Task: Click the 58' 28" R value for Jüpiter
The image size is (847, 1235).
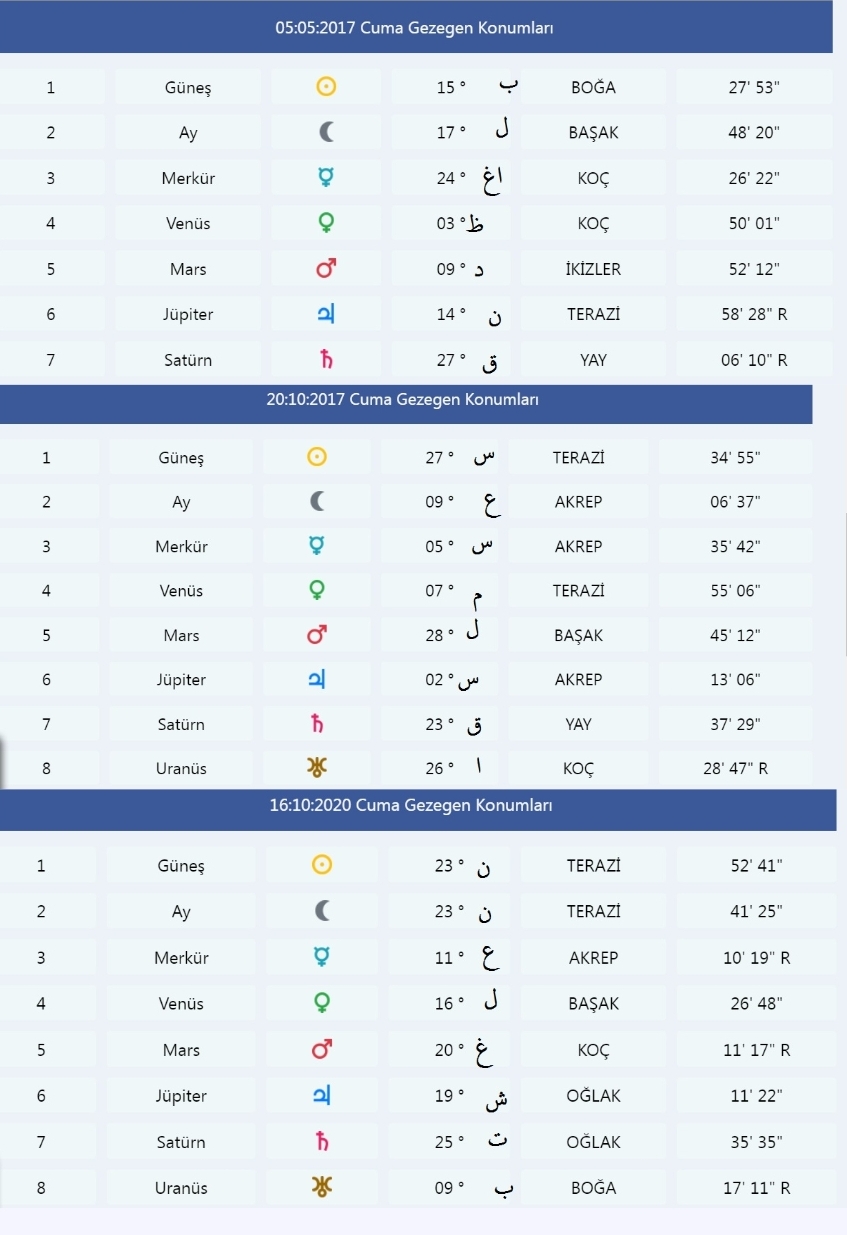Action: coord(754,314)
